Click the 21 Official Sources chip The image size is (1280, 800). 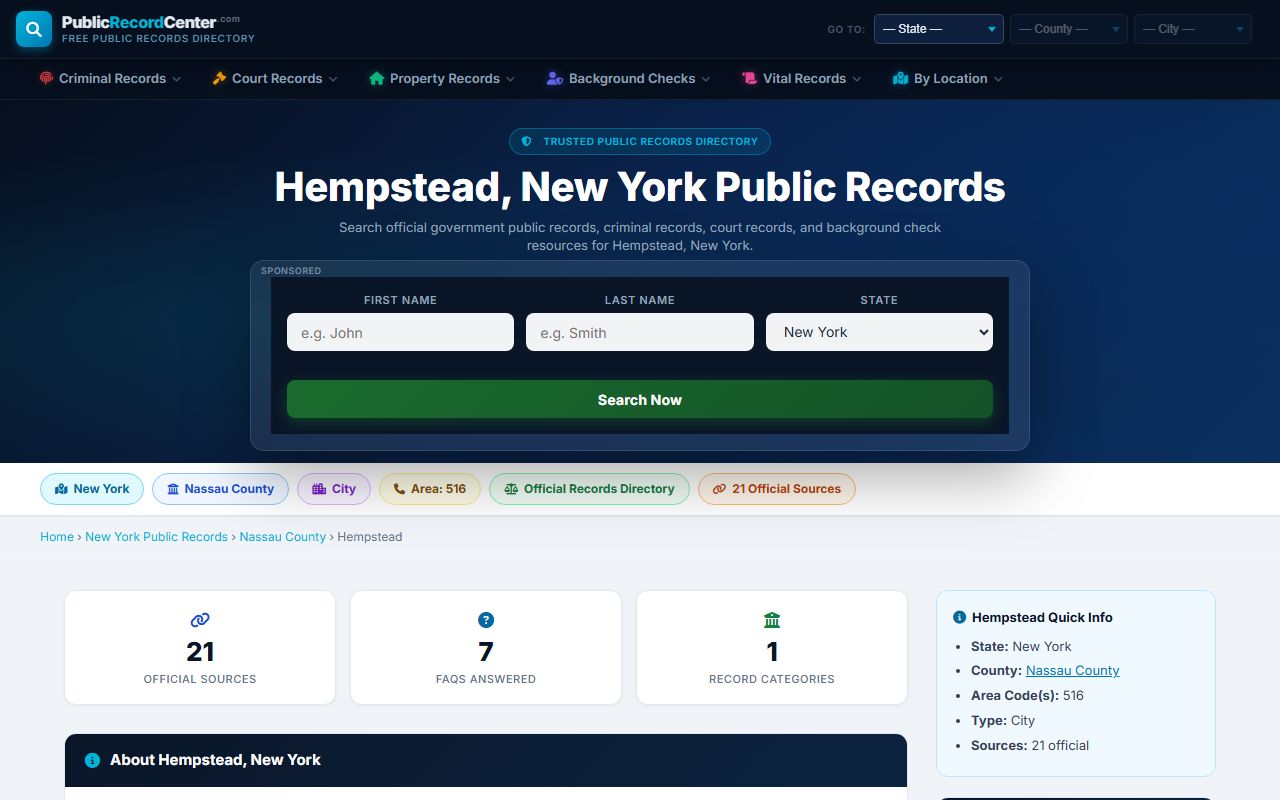(777, 489)
